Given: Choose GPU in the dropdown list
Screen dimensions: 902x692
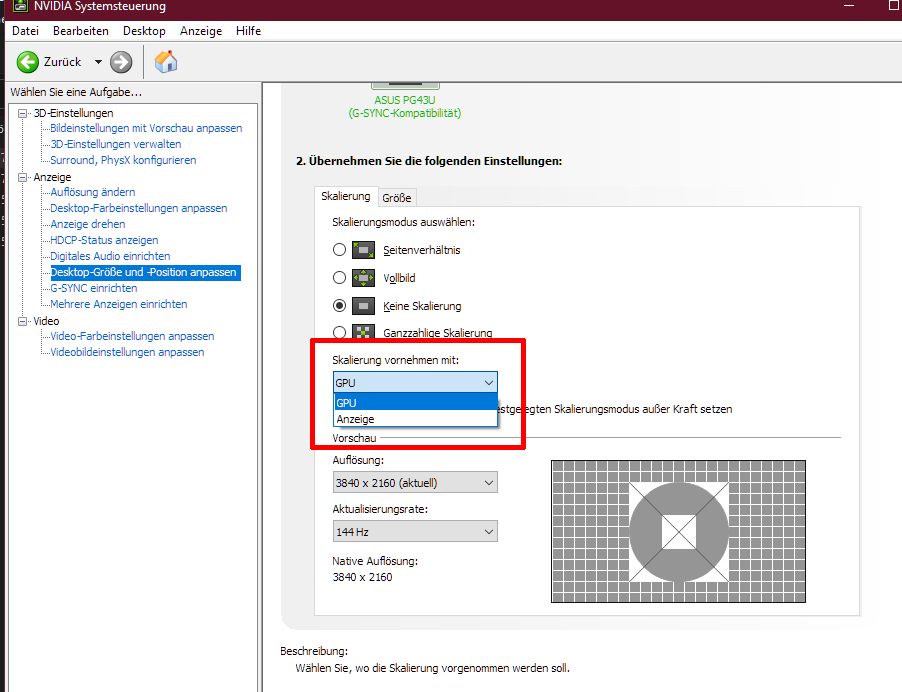Looking at the screenshot, I should [x=415, y=403].
